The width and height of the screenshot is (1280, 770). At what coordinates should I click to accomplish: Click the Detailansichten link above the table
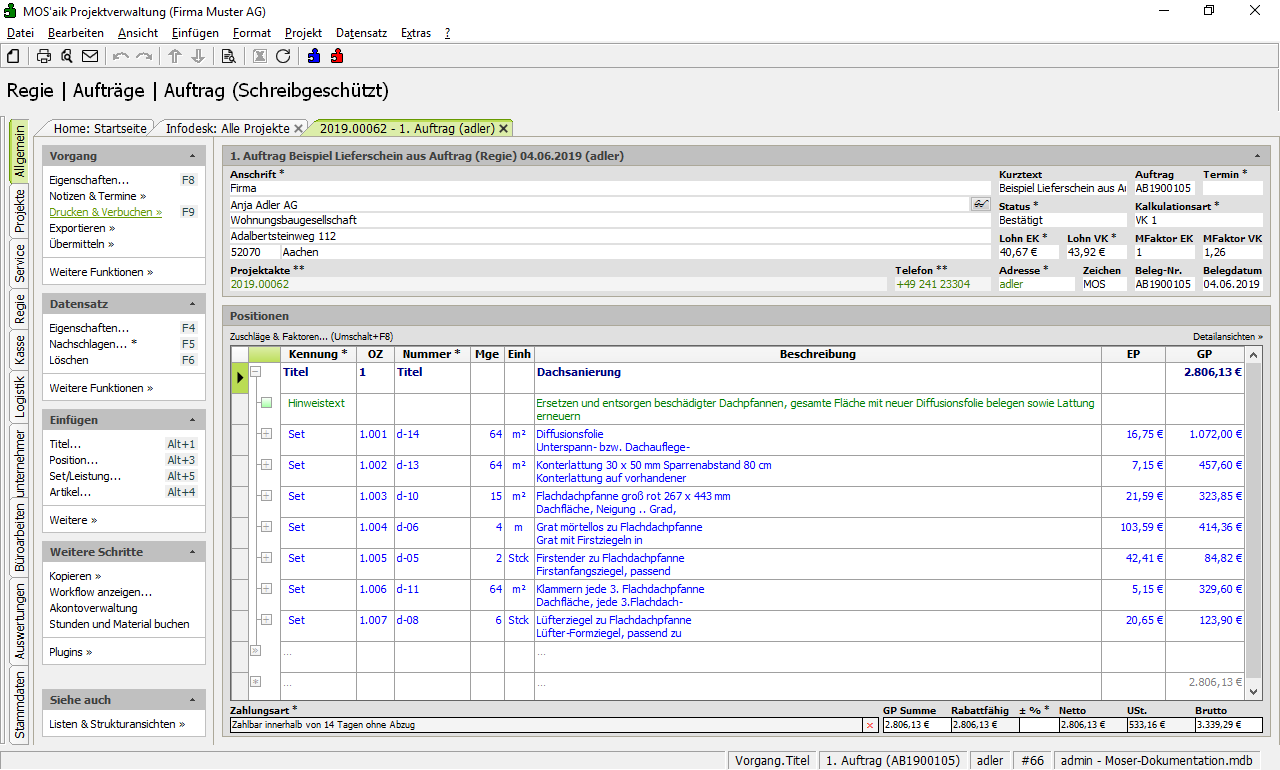tap(1227, 337)
